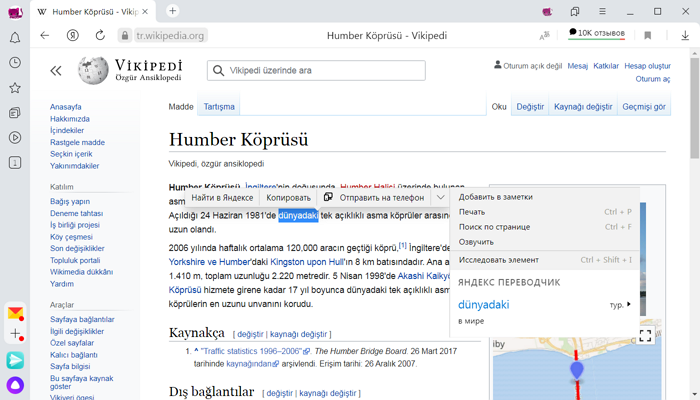Open collections icon in sidebar
The width and height of the screenshot is (700, 400).
pos(15,112)
